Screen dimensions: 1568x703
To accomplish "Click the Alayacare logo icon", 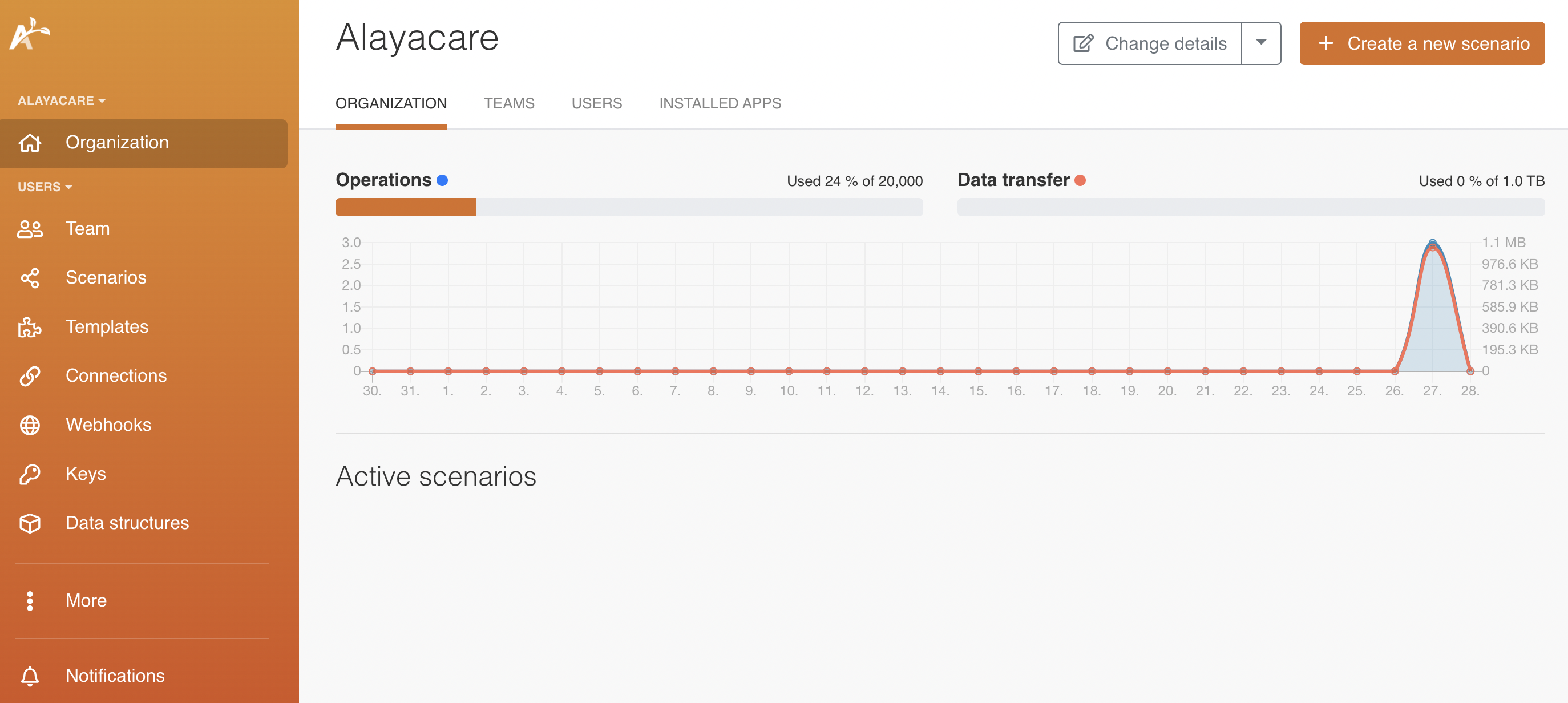I will (29, 34).
